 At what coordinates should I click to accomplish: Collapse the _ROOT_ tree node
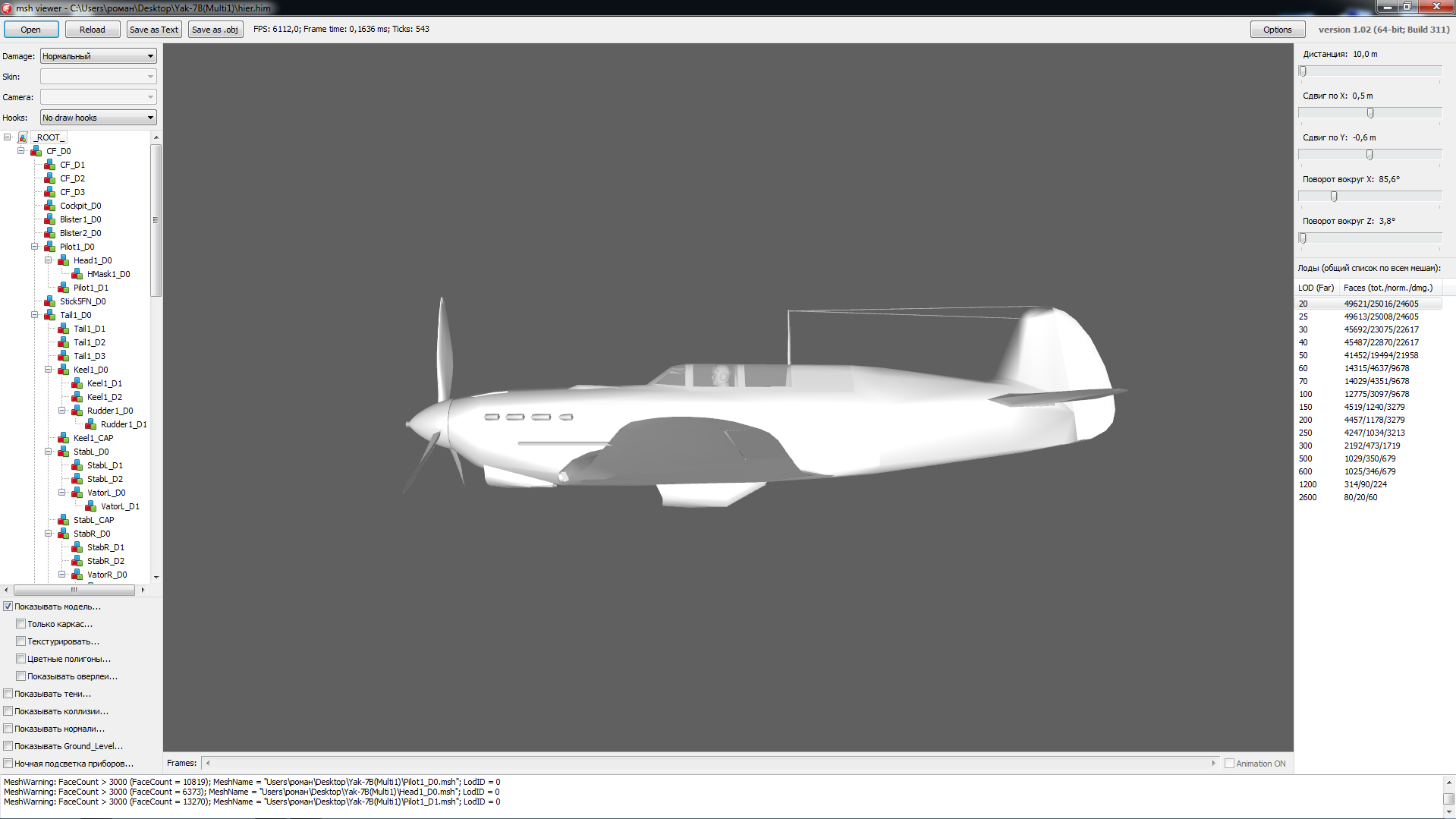(x=8, y=137)
